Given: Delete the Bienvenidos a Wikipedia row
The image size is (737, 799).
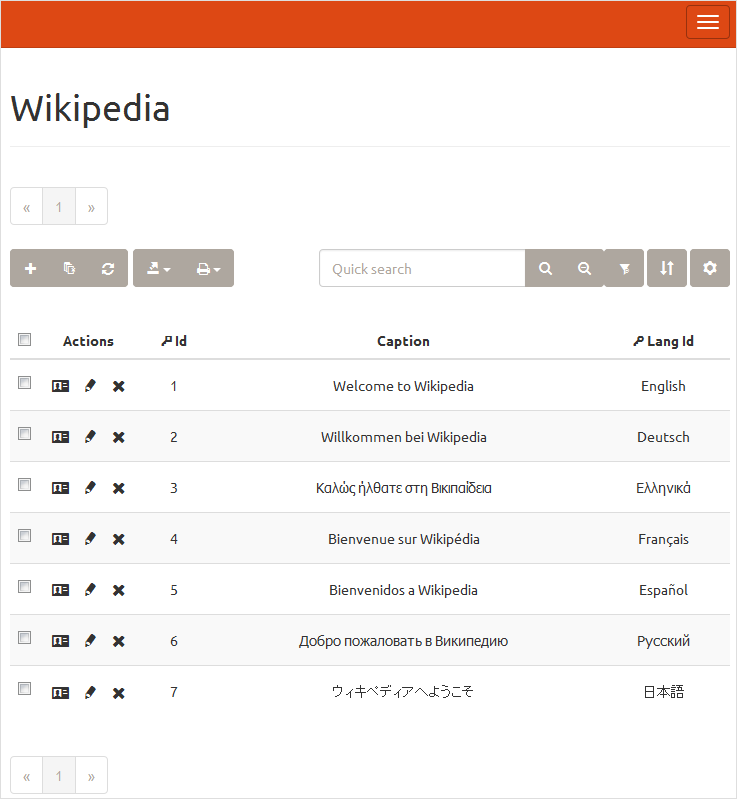Looking at the screenshot, I should tap(119, 590).
